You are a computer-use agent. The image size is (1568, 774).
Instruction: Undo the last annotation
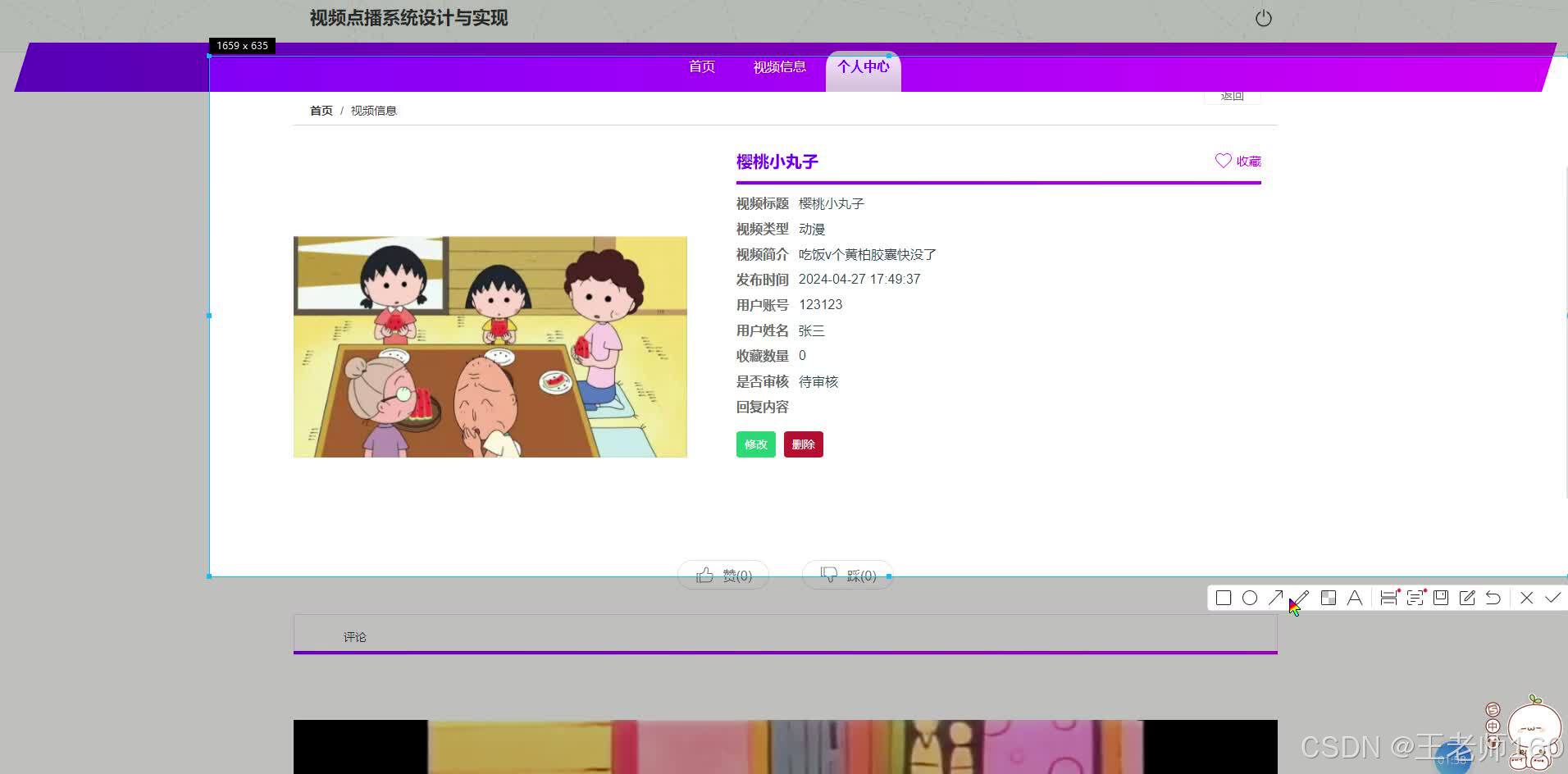pos(1493,598)
